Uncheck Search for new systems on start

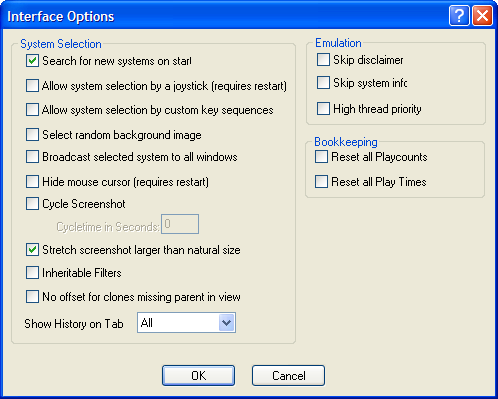[x=32, y=61]
